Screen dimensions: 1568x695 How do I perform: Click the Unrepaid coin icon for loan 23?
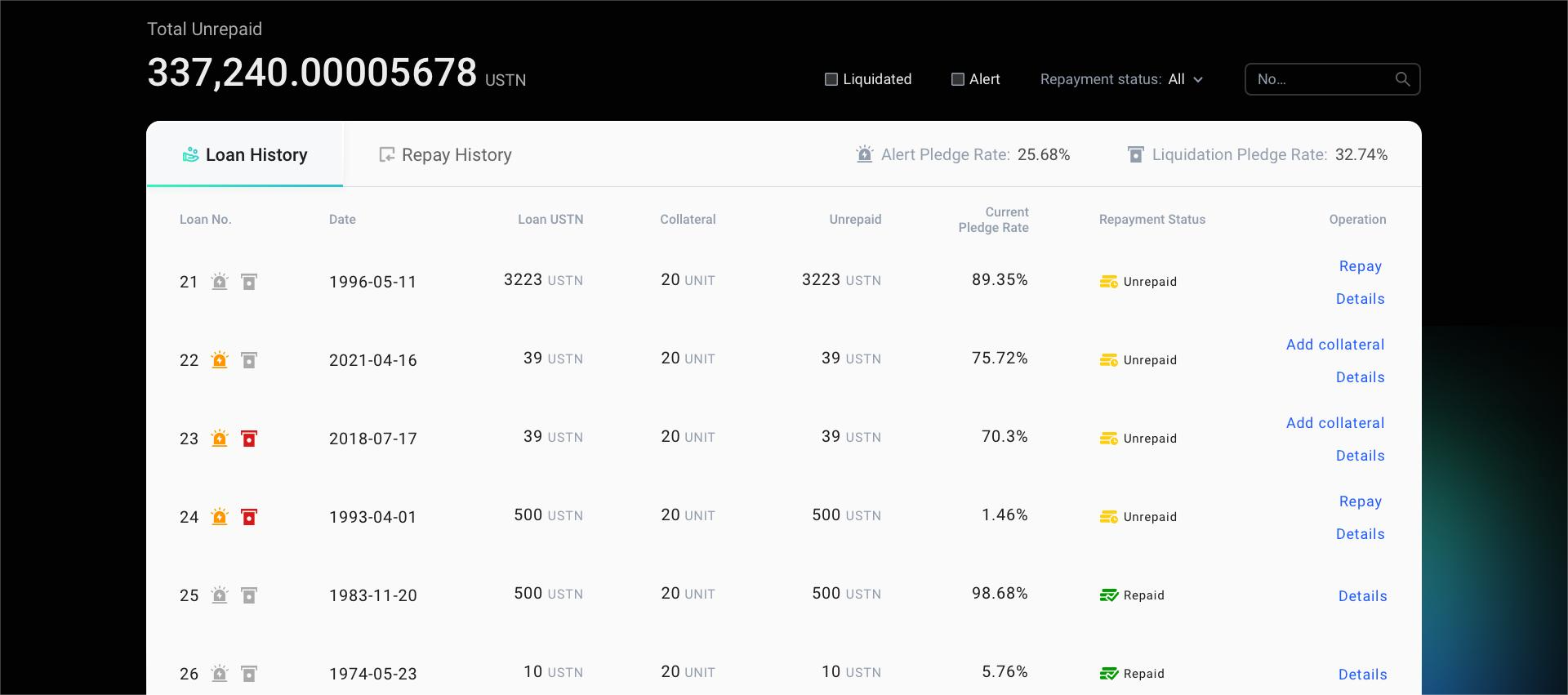coord(1108,439)
